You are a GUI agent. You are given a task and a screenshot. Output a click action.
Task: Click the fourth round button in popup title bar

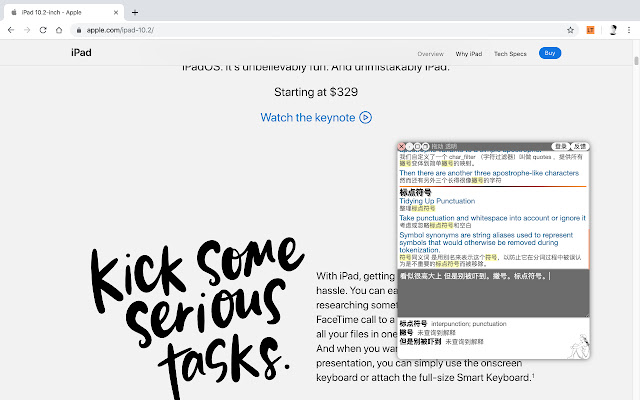point(425,146)
